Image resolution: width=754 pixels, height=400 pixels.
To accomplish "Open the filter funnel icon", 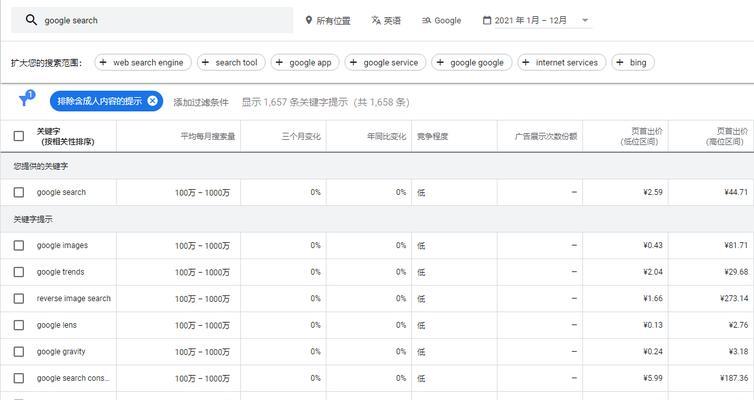I will 26,98.
